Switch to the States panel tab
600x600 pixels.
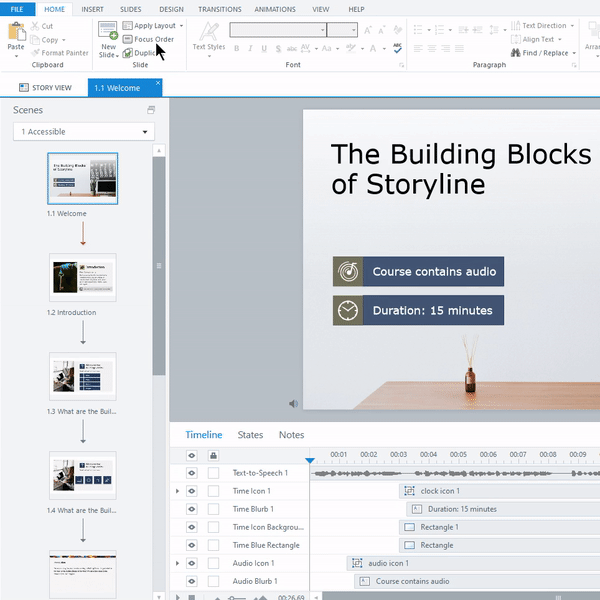coord(250,435)
